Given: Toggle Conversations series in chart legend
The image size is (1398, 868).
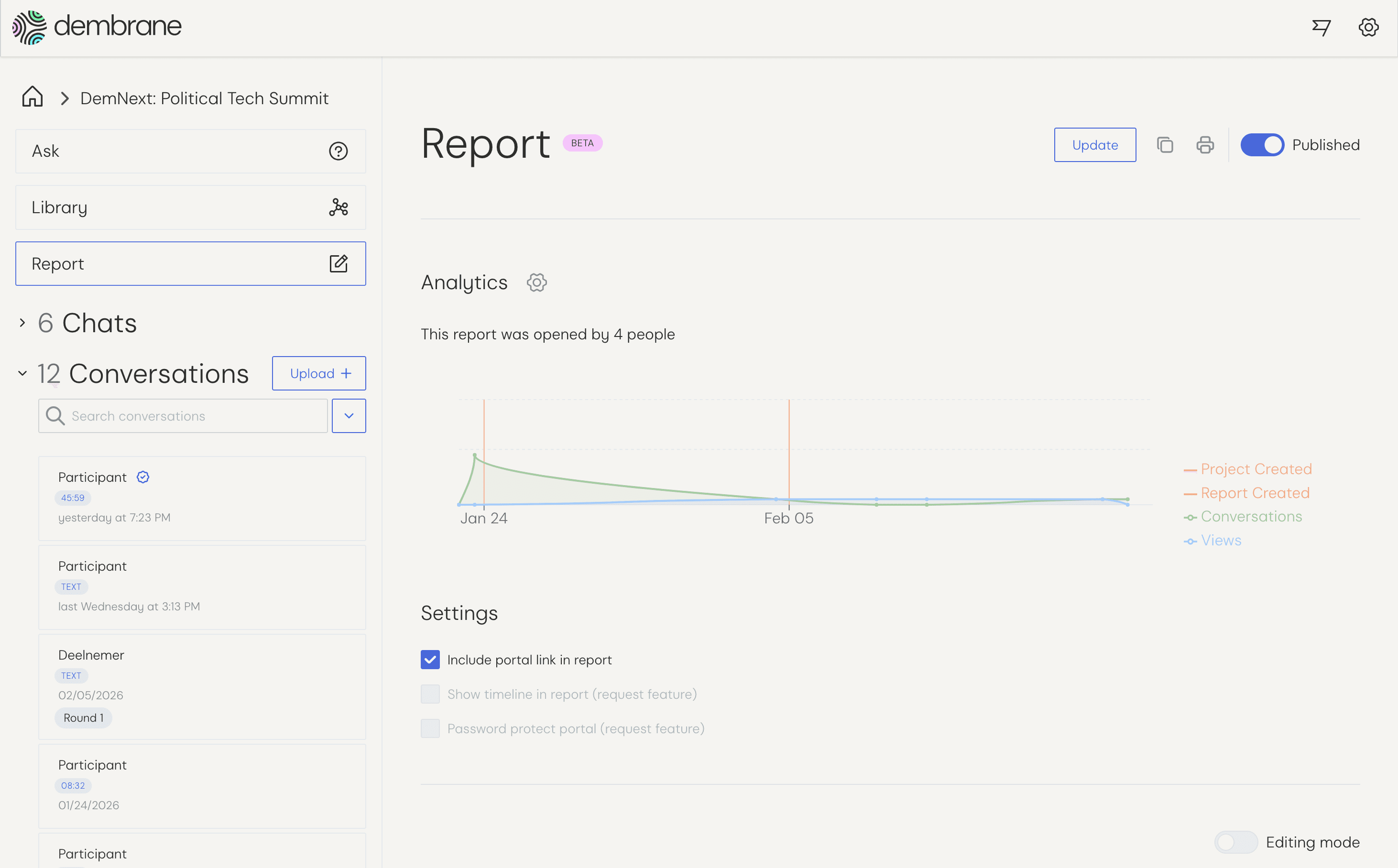Looking at the screenshot, I should click(x=1250, y=517).
